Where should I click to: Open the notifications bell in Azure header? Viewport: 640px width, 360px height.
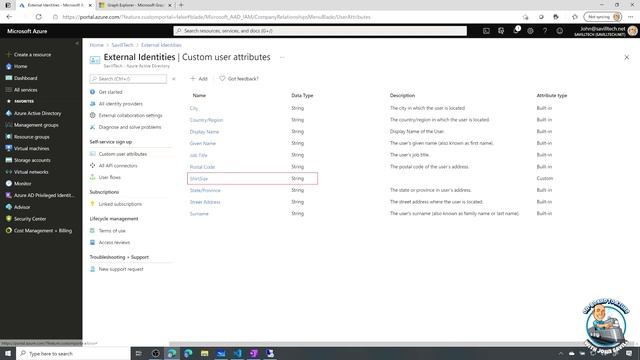tap(516, 31)
